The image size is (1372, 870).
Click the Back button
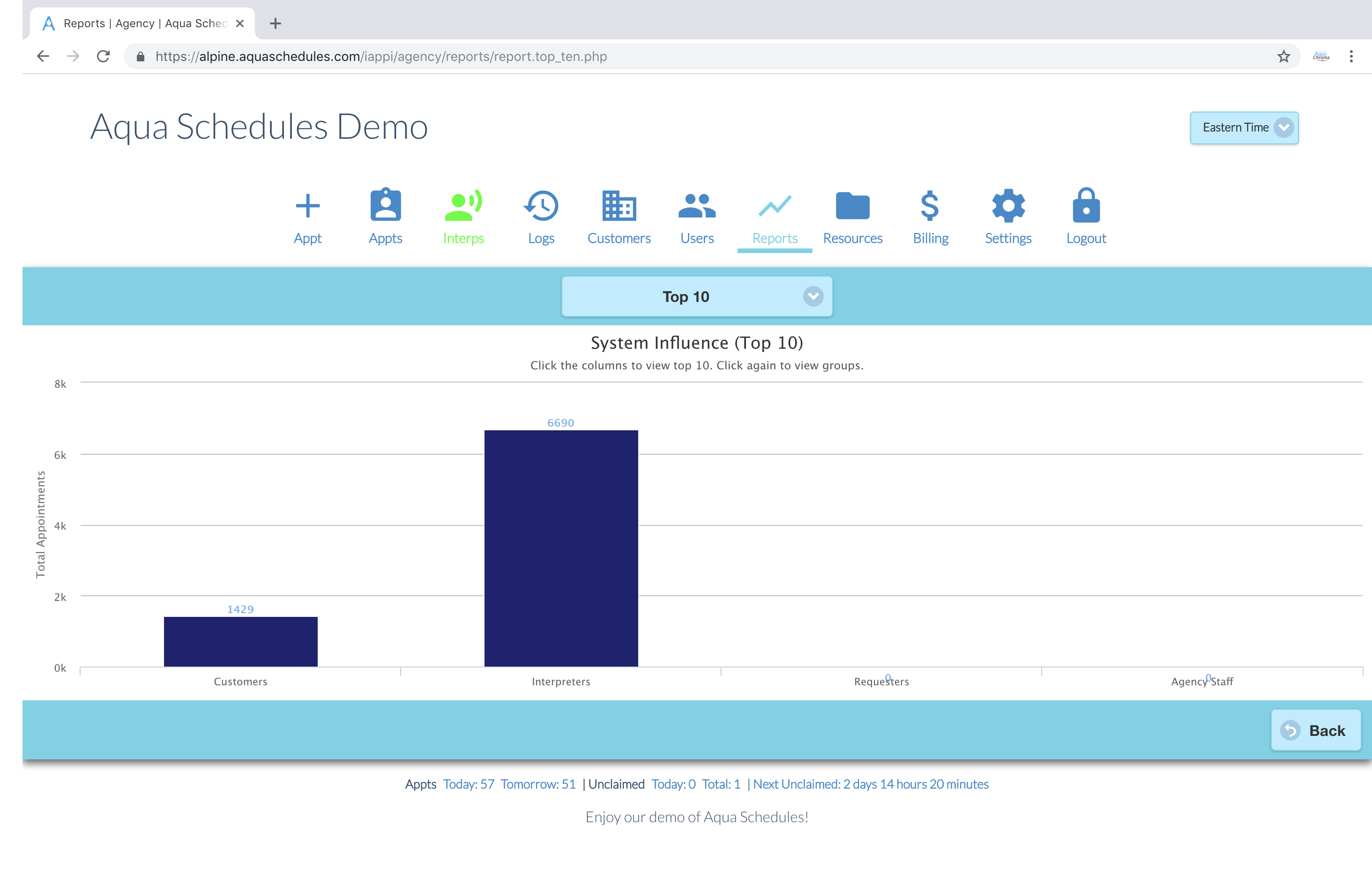1316,730
